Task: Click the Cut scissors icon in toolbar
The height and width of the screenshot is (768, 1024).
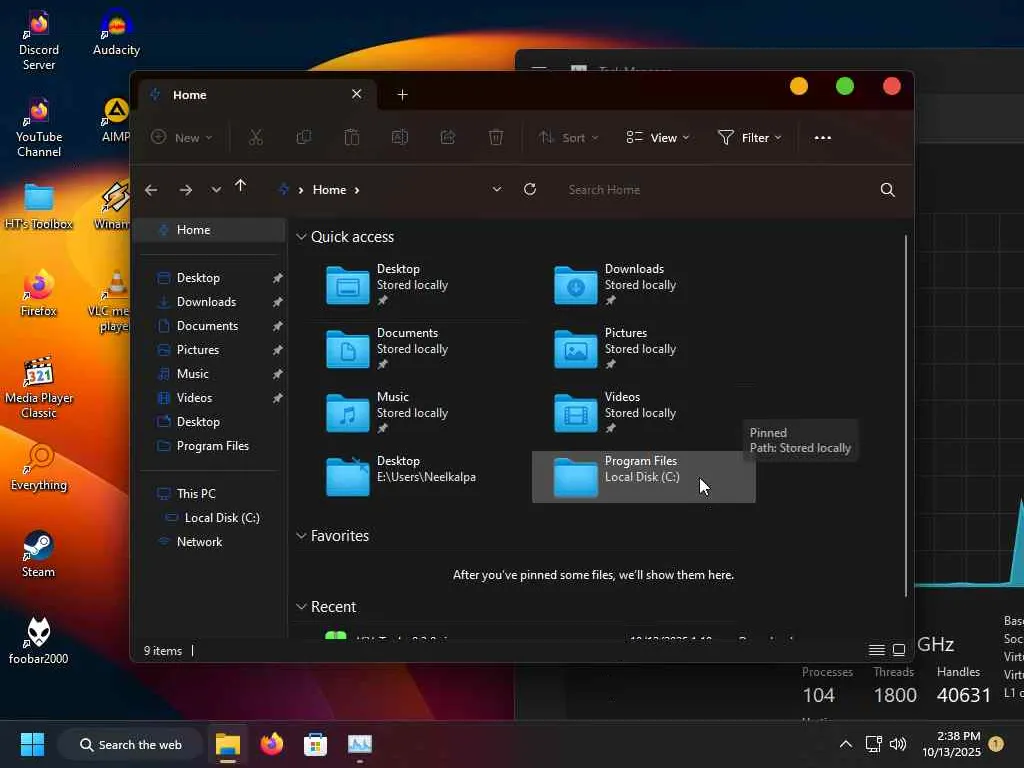Action: (255, 137)
